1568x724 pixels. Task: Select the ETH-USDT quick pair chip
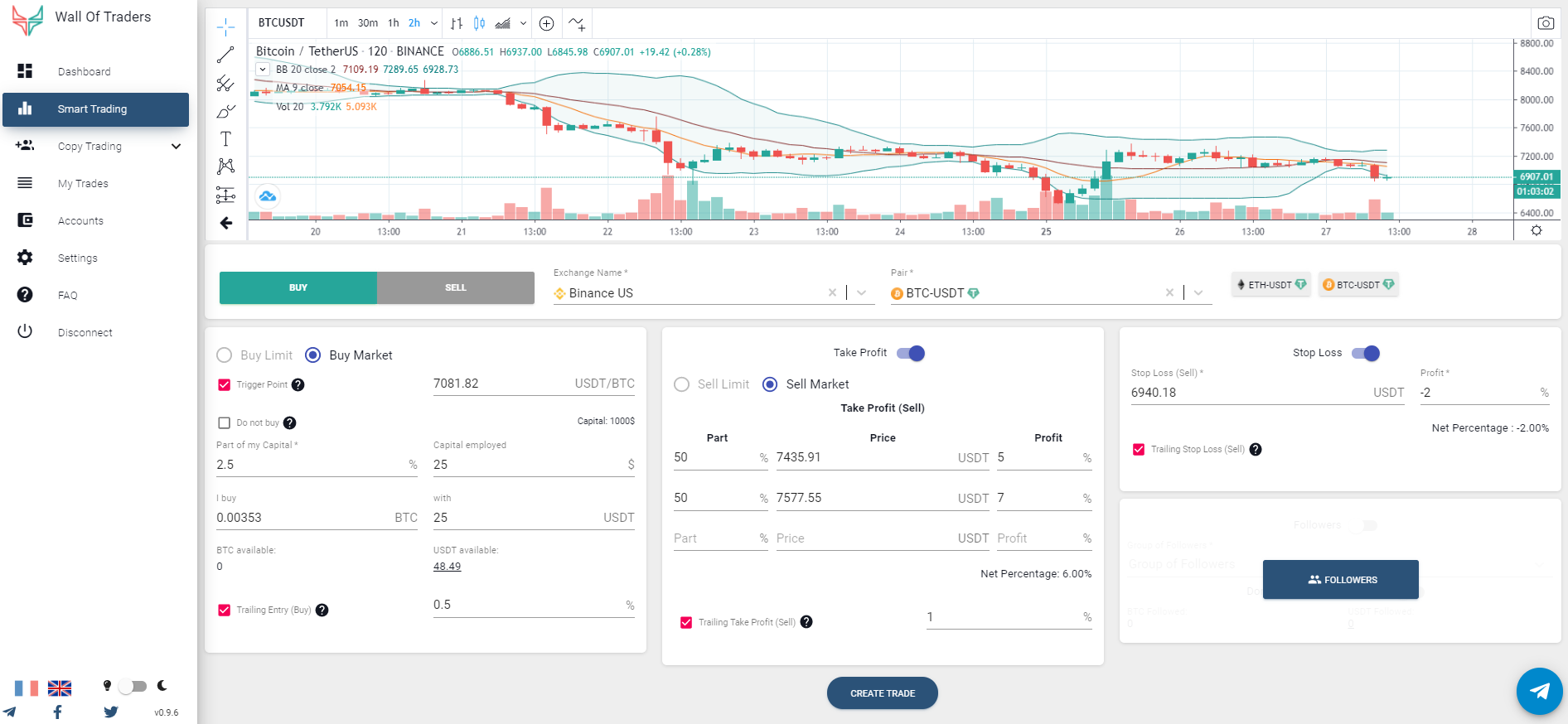click(x=1271, y=284)
